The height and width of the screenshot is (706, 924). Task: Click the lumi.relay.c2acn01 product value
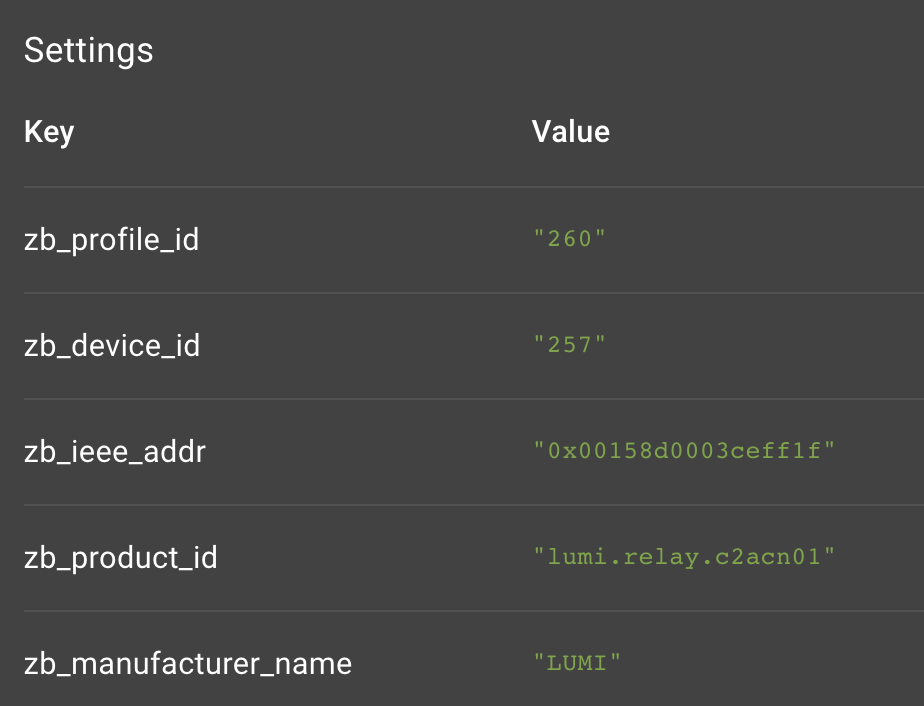point(684,558)
